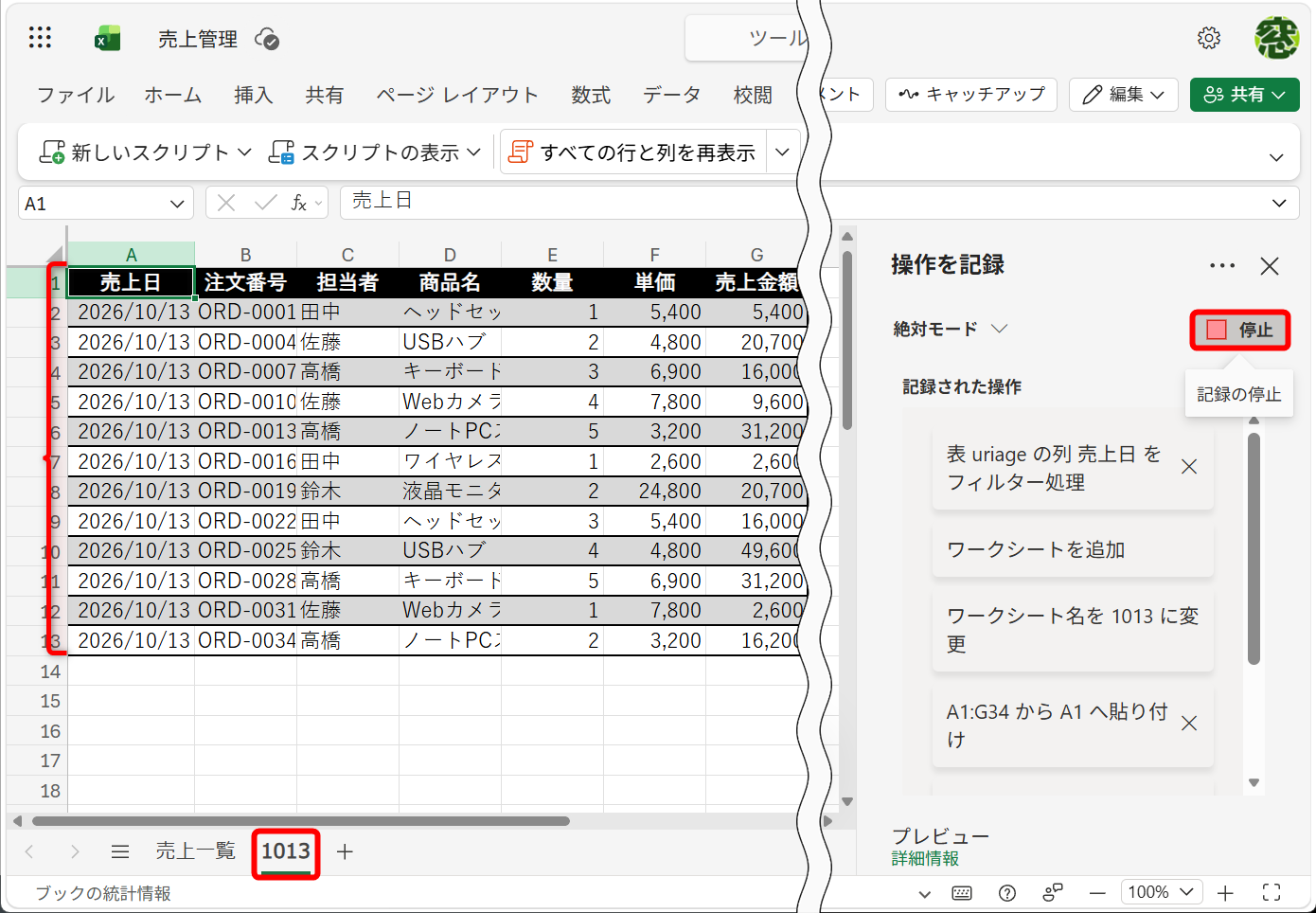Close the 操作を記録 panel
This screenshot has height=913, width=1316.
[x=1270, y=266]
